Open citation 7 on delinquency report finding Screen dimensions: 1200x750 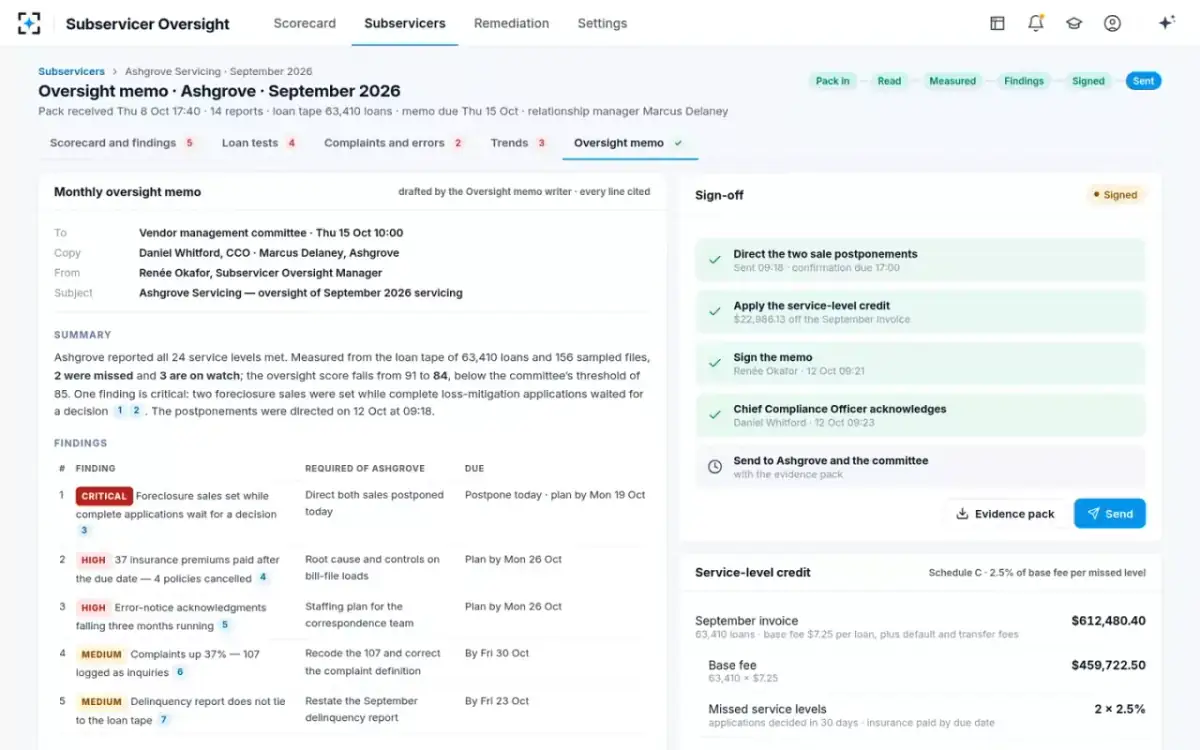click(164, 720)
